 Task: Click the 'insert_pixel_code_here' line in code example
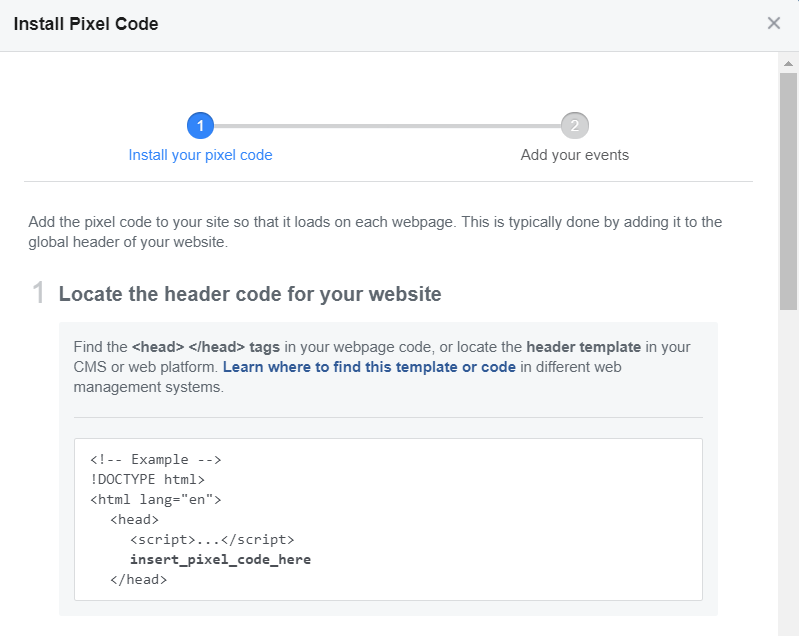(x=220, y=560)
